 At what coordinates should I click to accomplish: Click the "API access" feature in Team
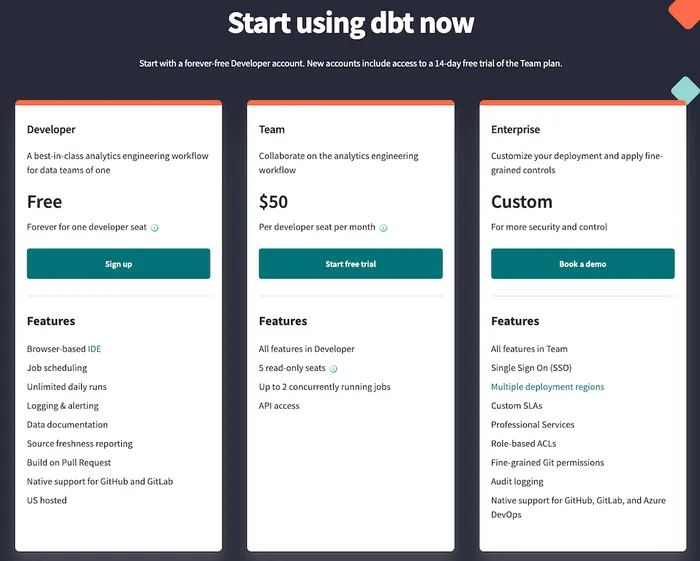(279, 406)
